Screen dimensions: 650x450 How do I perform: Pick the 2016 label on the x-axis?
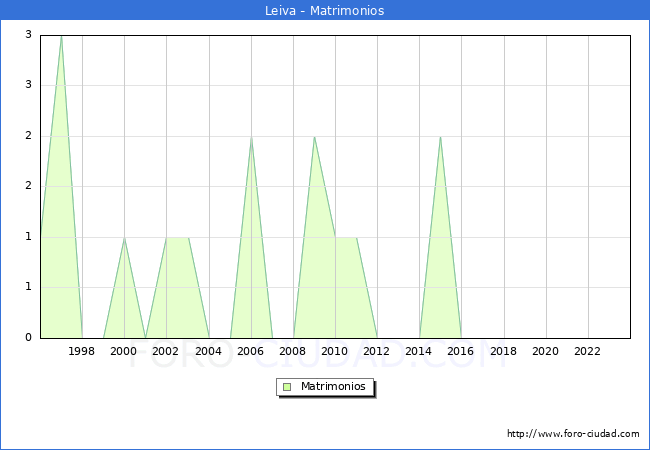462,351
